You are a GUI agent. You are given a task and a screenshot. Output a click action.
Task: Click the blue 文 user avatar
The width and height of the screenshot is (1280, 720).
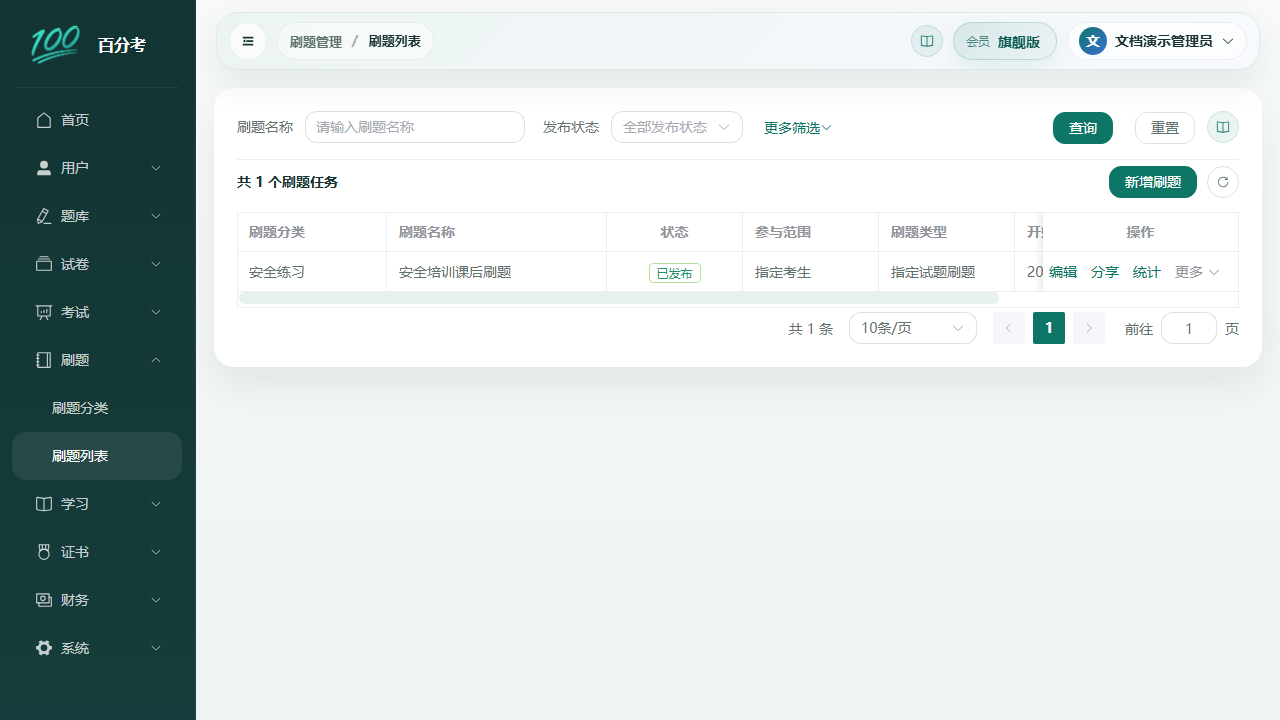pyautogui.click(x=1093, y=41)
